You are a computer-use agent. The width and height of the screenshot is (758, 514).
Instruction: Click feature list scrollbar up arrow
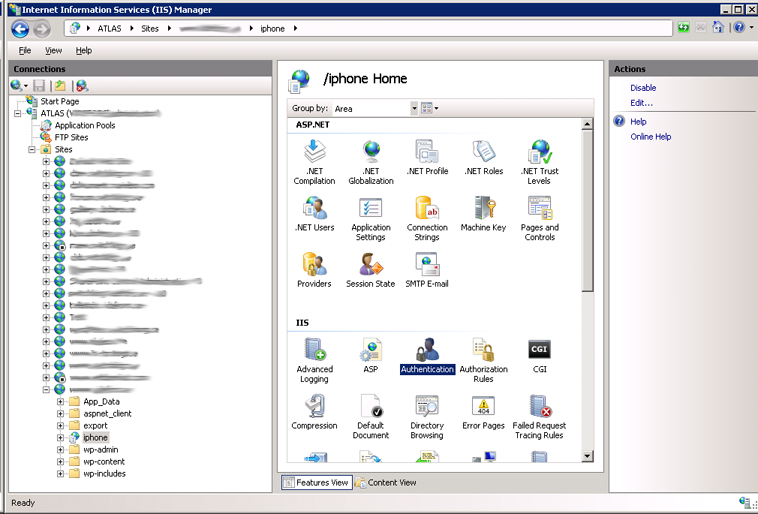(x=587, y=124)
